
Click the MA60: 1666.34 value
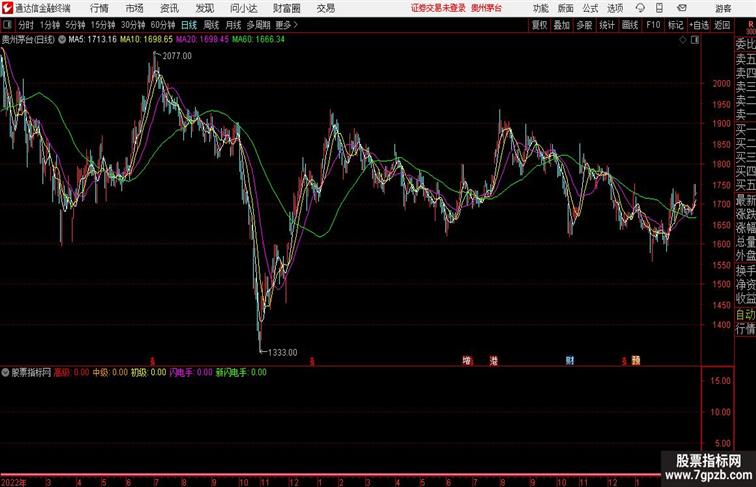pyautogui.click(x=258, y=40)
